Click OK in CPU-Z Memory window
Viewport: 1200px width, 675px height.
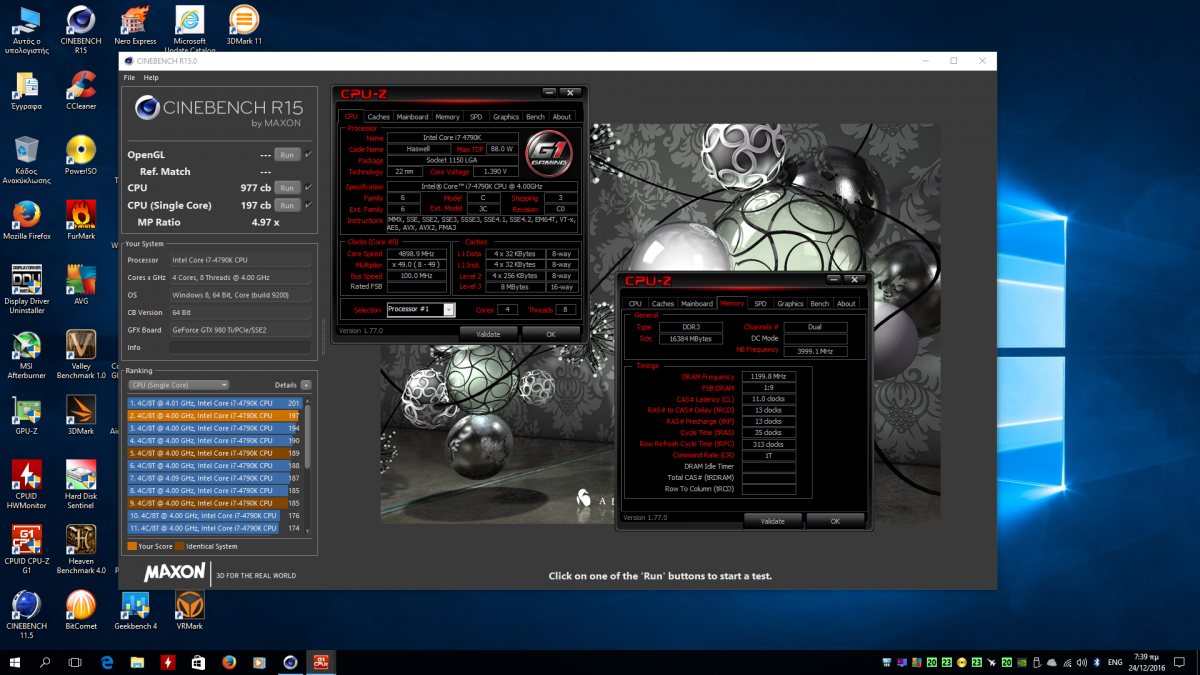tap(834, 521)
